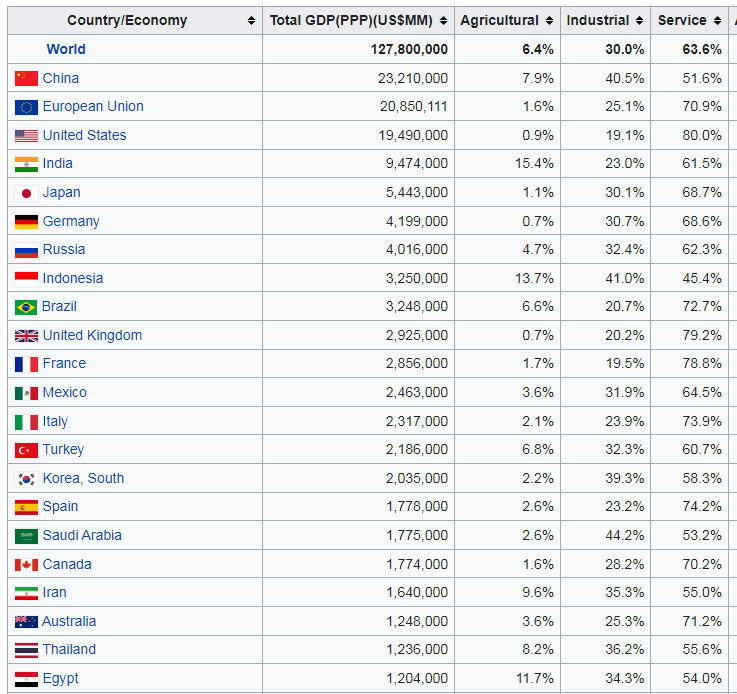This screenshot has width=737, height=694.
Task: Click the Egypt flag icon
Action: tap(26, 679)
